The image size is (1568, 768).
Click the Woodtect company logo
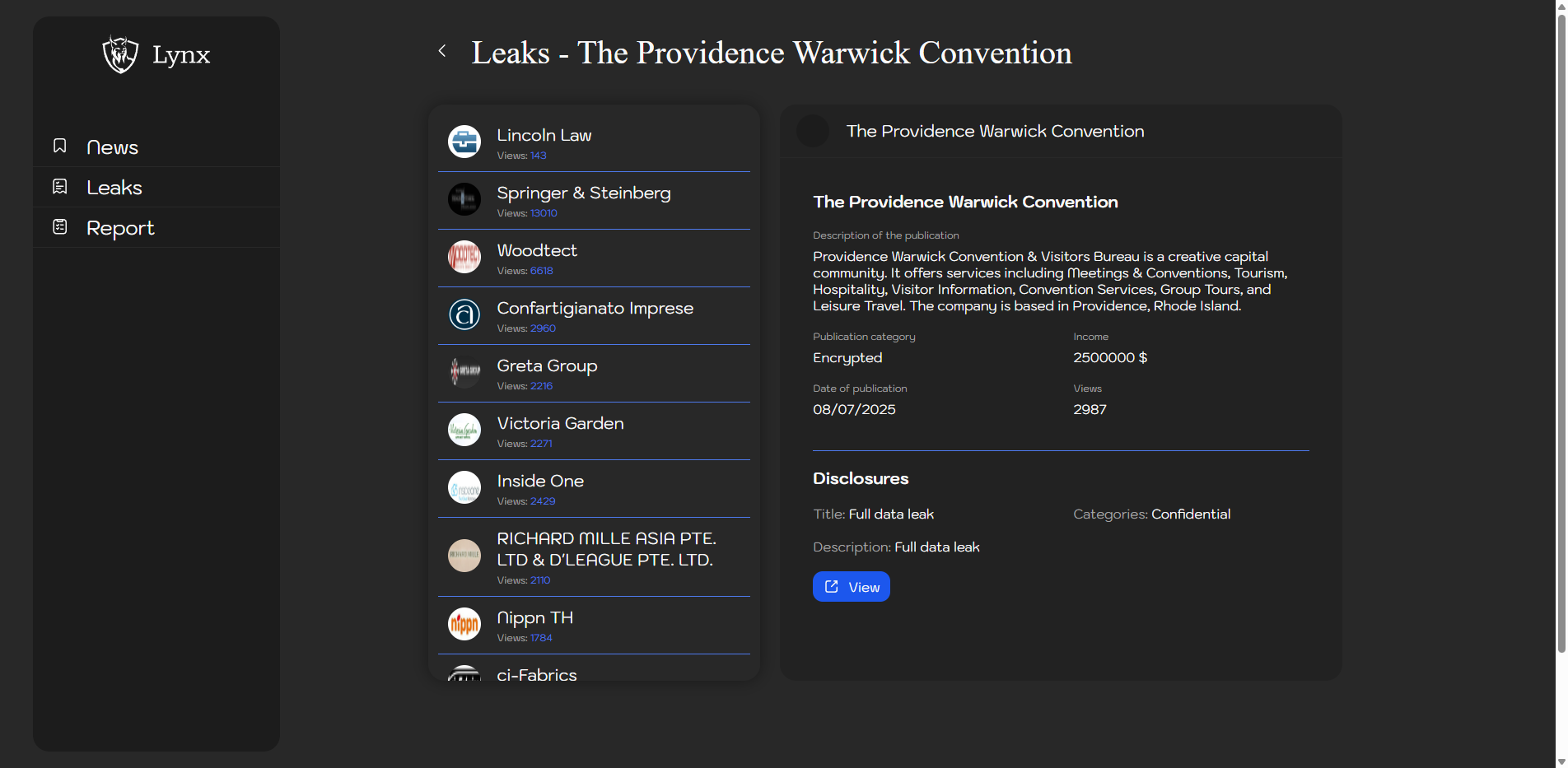(464, 257)
